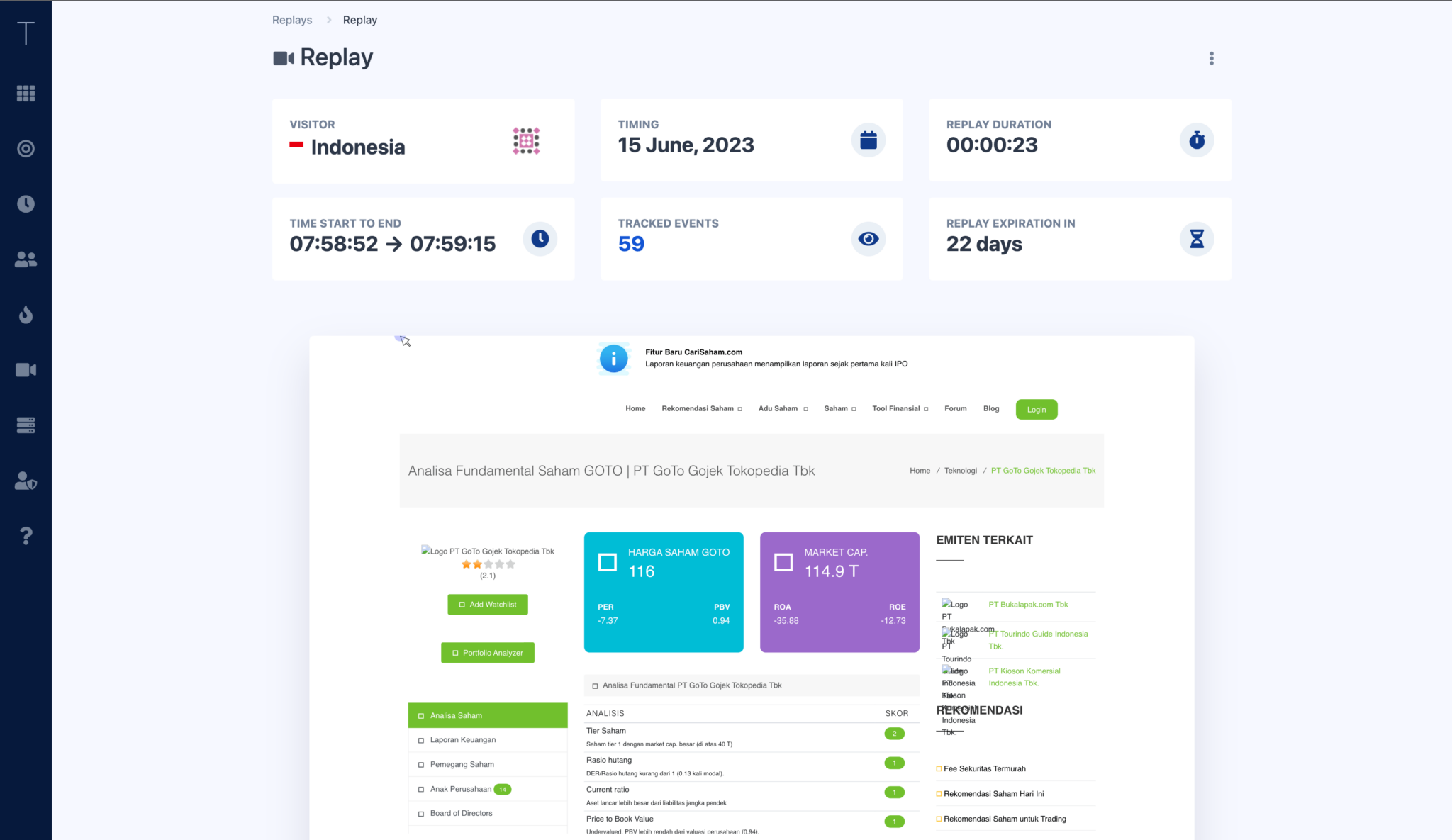Screen dimensions: 1452x840
Task: Click the user shield icon in sidebar
Action: 26,481
